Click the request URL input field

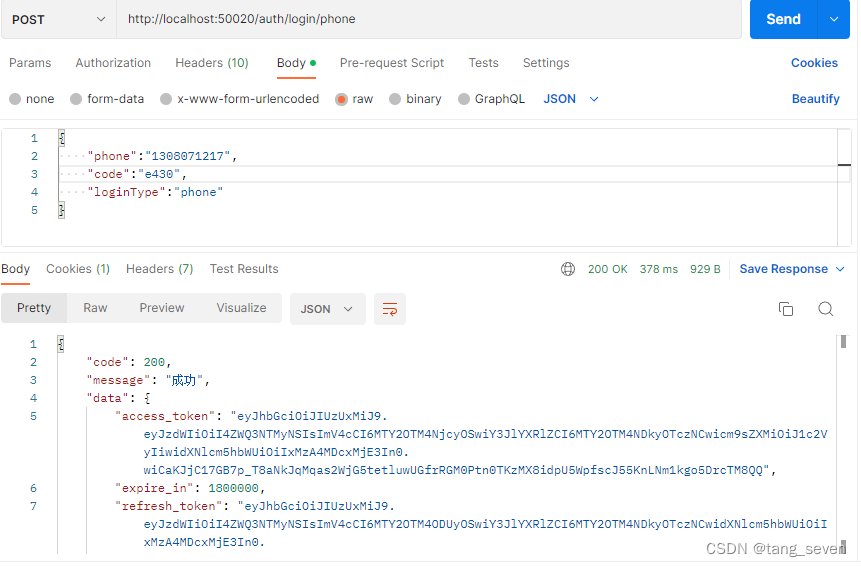(x=428, y=19)
